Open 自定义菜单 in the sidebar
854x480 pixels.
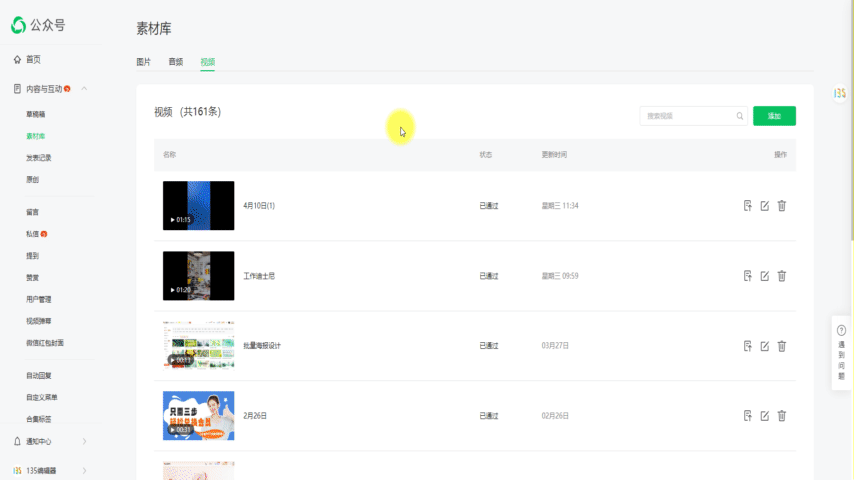coord(42,397)
